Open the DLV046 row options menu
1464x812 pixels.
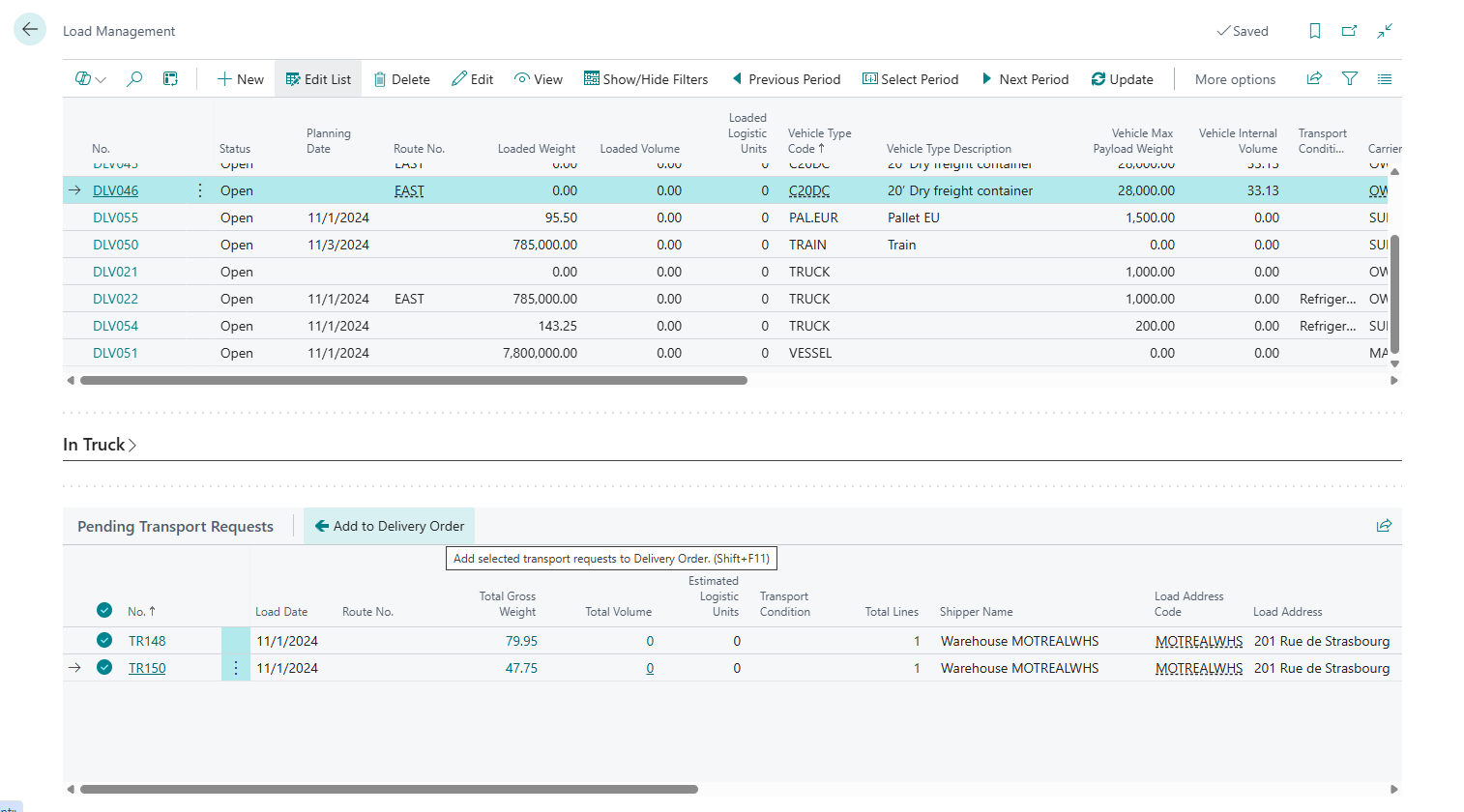click(x=200, y=190)
